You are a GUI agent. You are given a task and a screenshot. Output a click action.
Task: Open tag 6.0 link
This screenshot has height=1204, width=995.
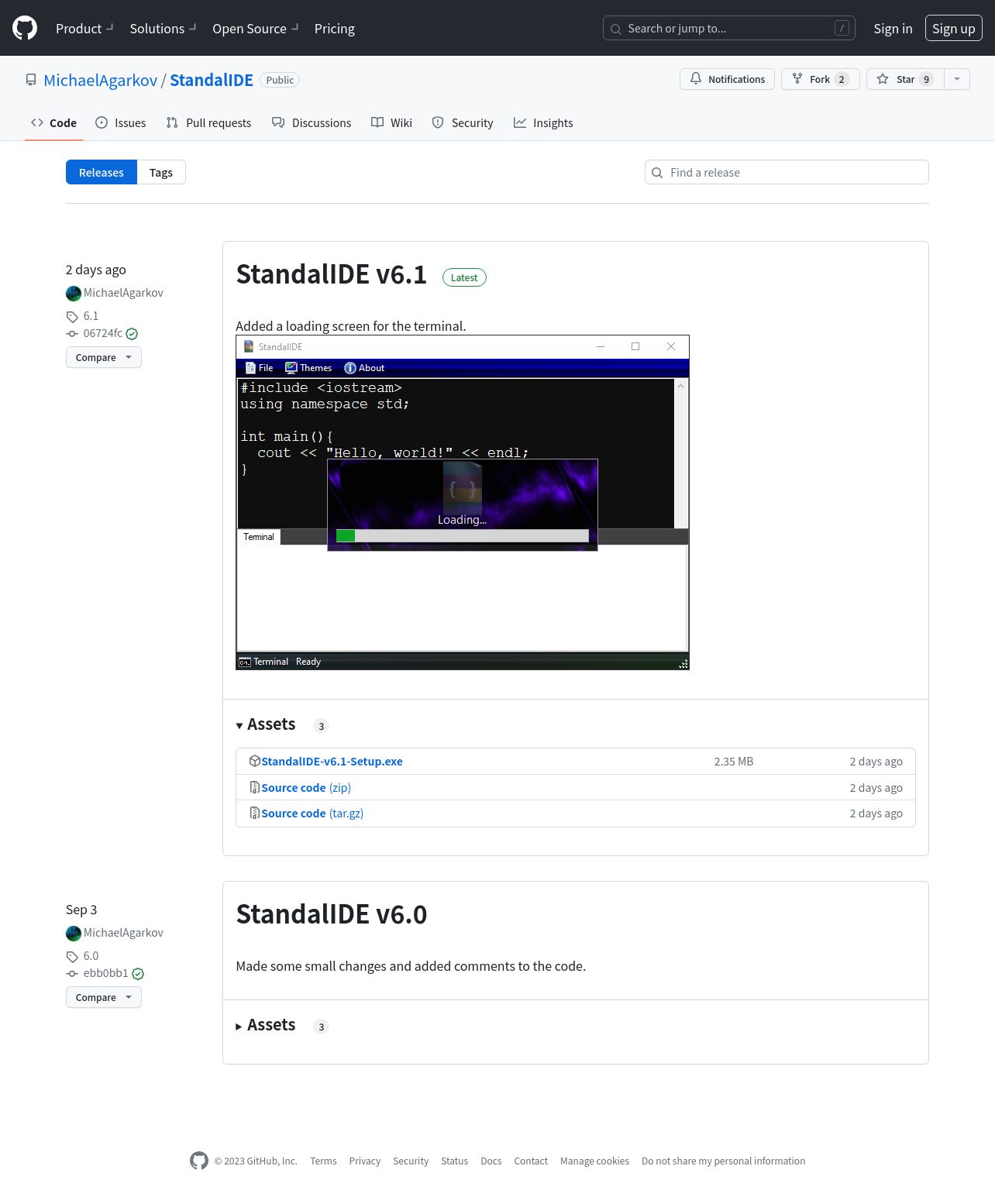tap(91, 956)
